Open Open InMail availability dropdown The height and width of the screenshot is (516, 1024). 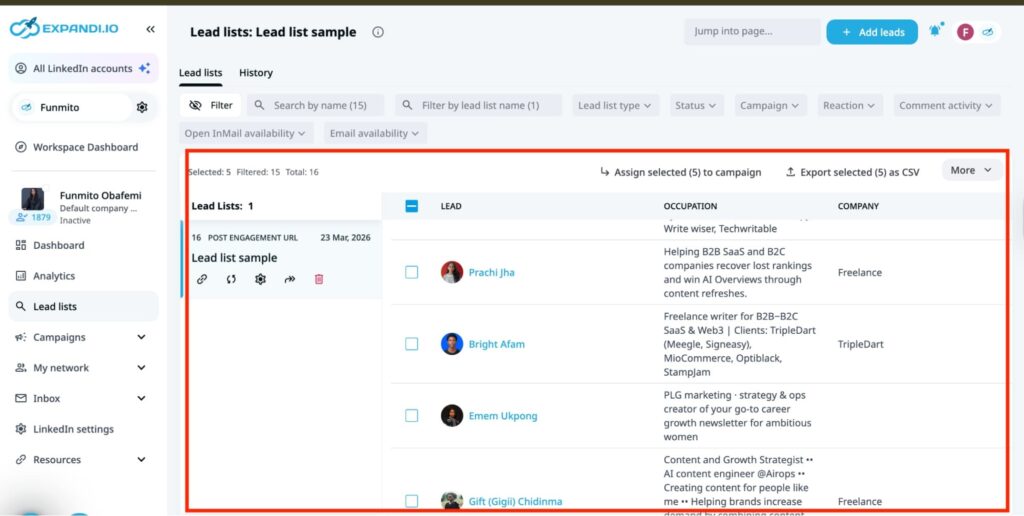click(246, 133)
